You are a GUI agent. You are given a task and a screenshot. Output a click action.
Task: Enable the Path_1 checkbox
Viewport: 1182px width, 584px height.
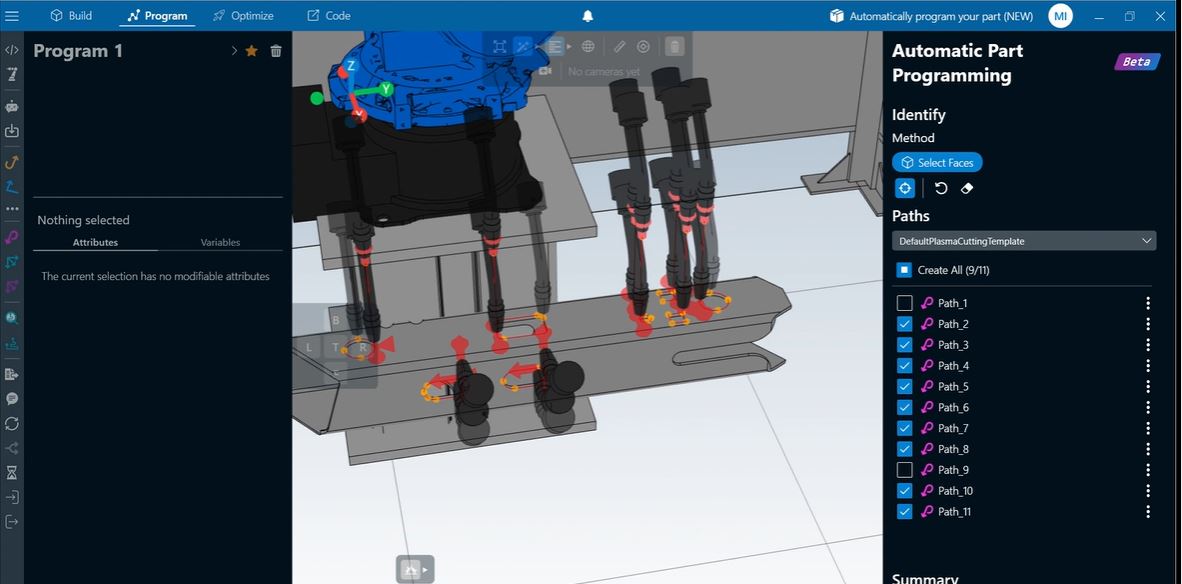pyautogui.click(x=904, y=303)
